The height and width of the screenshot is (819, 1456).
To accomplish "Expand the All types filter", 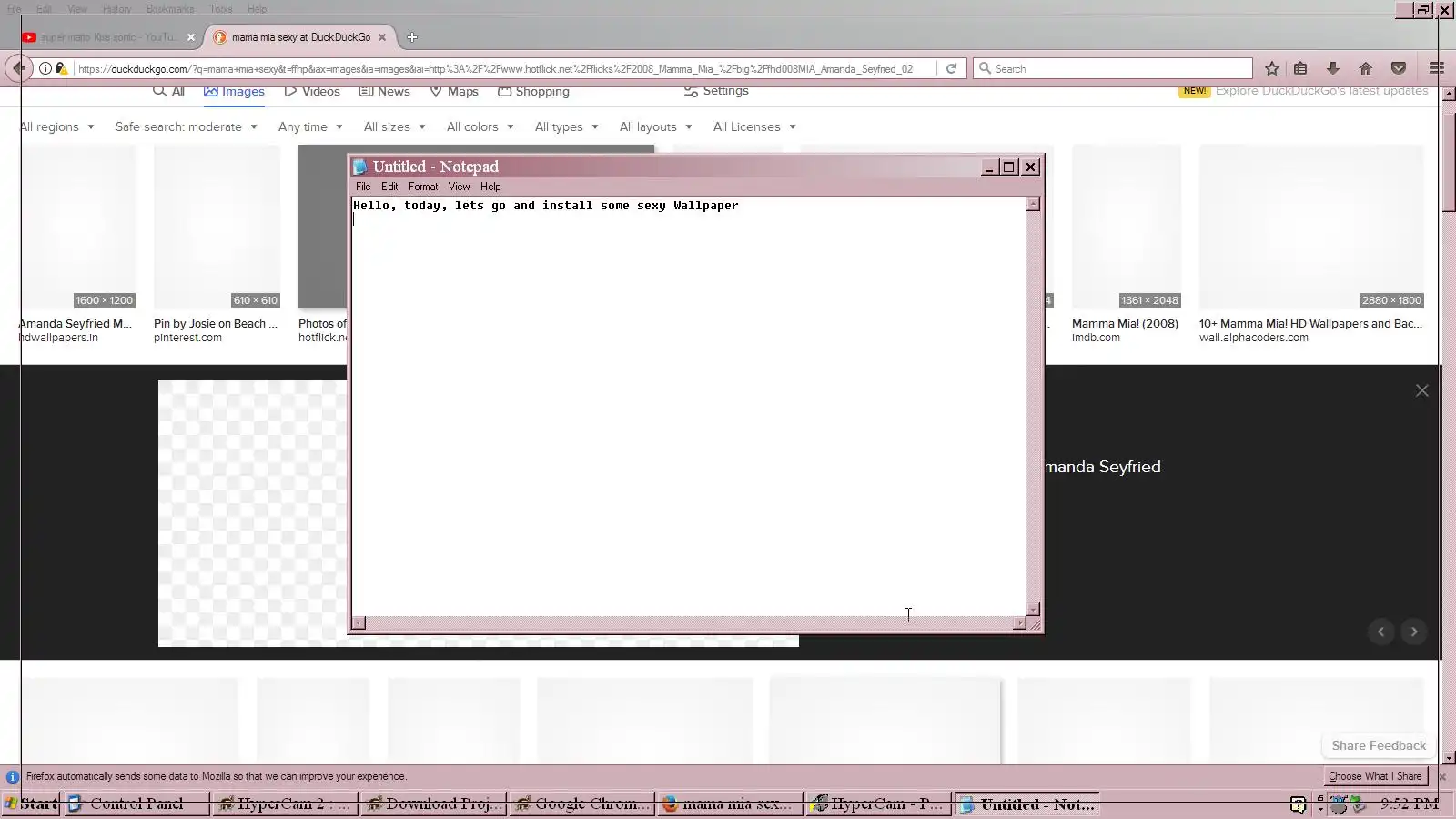I will pos(567,126).
